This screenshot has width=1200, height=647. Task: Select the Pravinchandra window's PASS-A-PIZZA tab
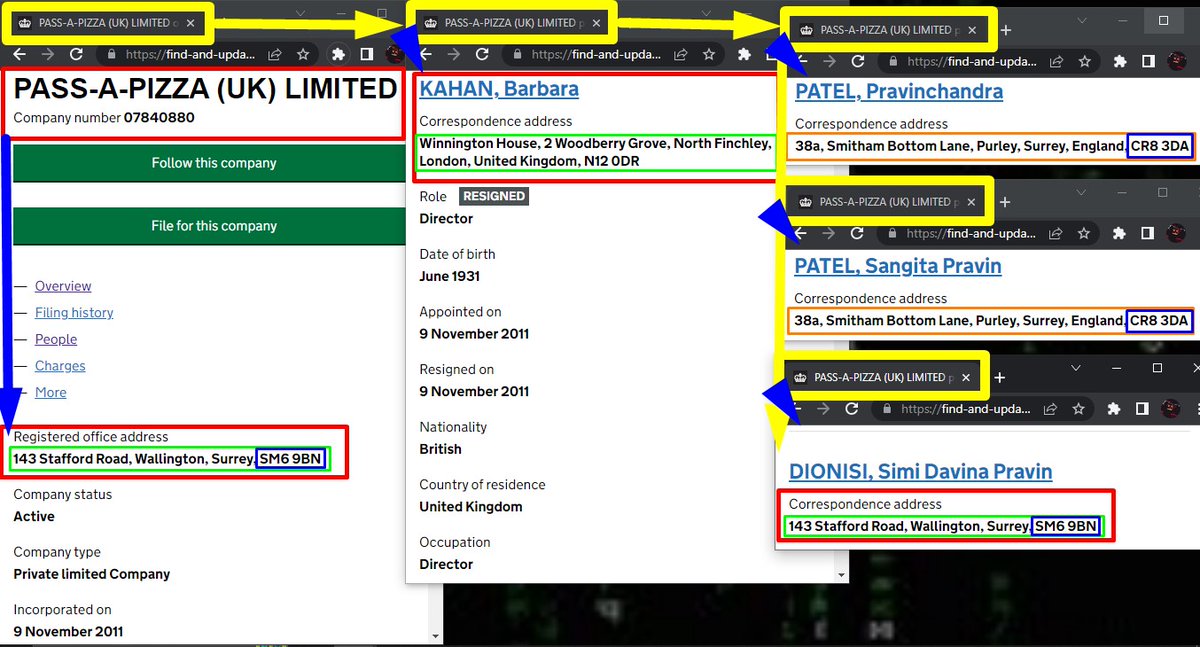[889, 30]
